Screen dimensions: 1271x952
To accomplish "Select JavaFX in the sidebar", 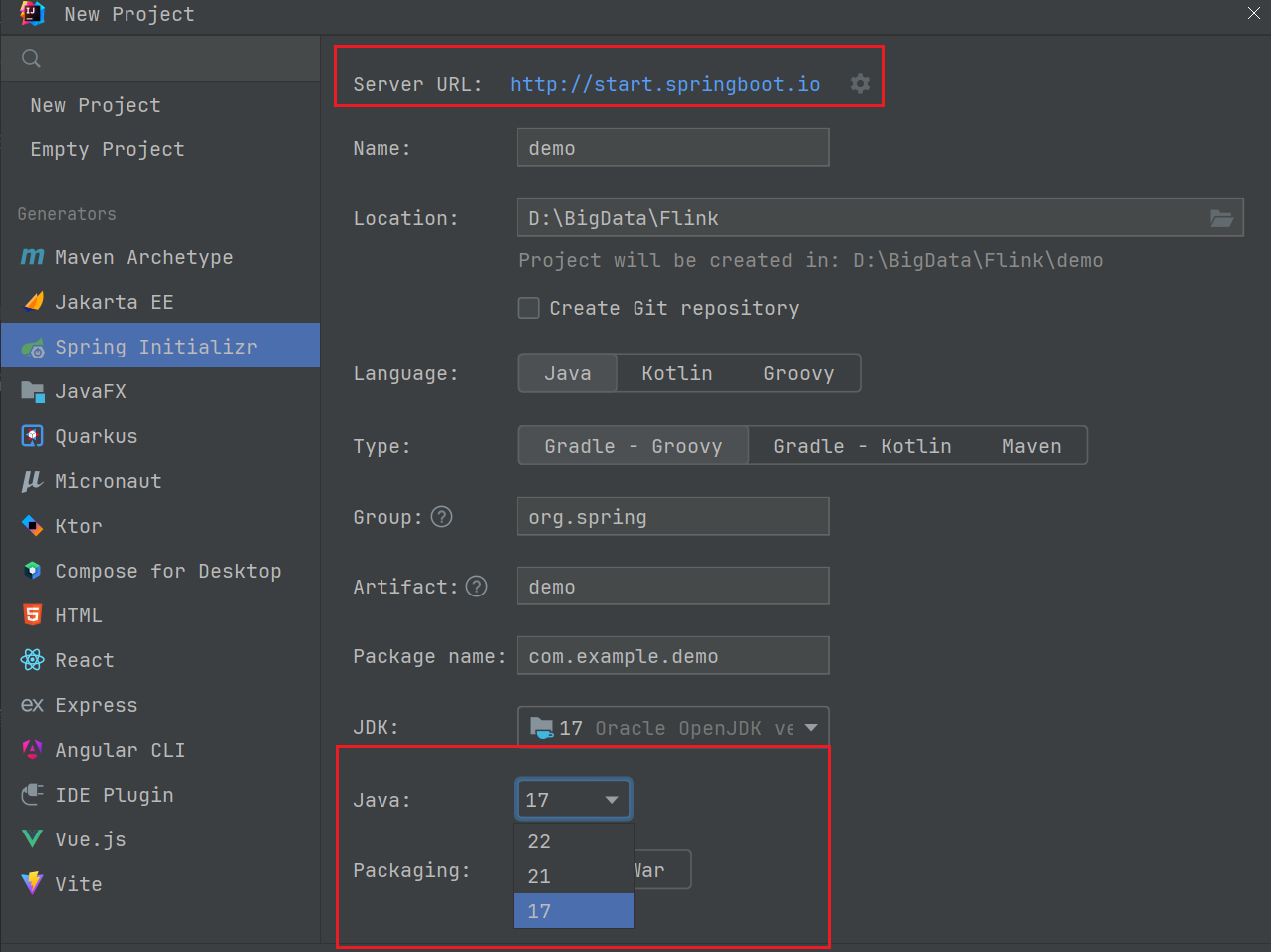I will click(160, 391).
